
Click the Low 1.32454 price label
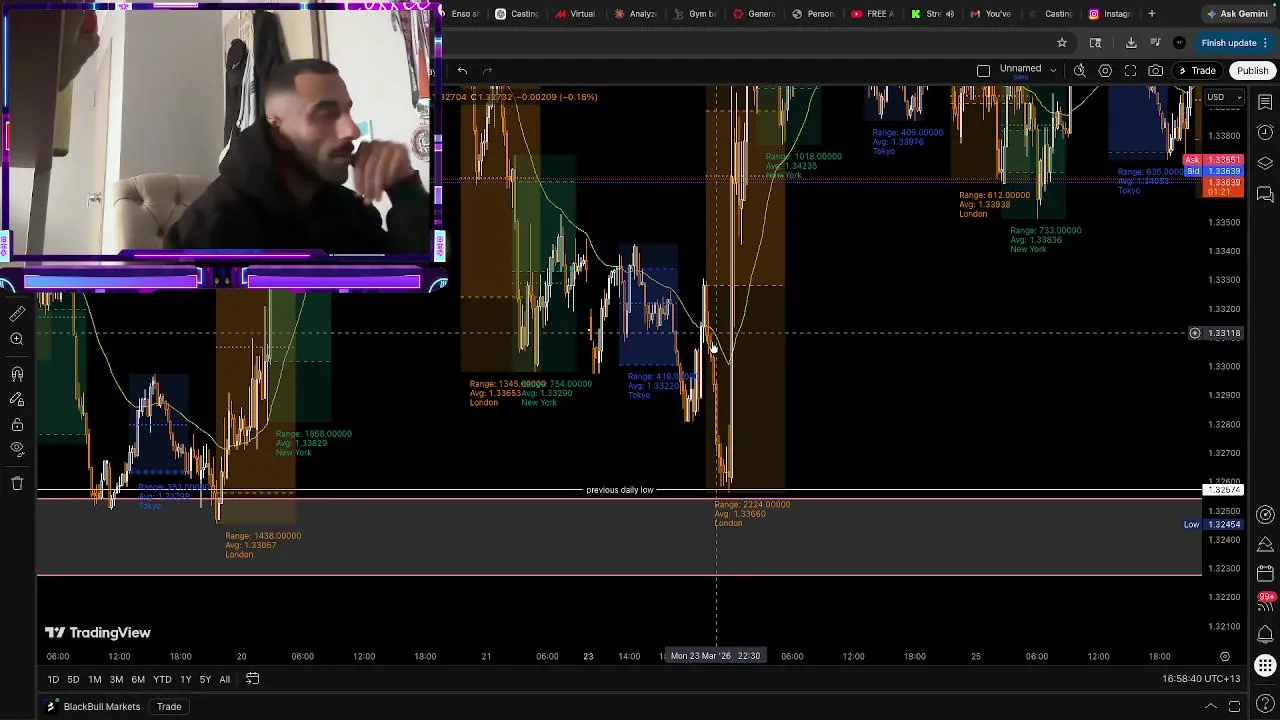[x=1212, y=525]
